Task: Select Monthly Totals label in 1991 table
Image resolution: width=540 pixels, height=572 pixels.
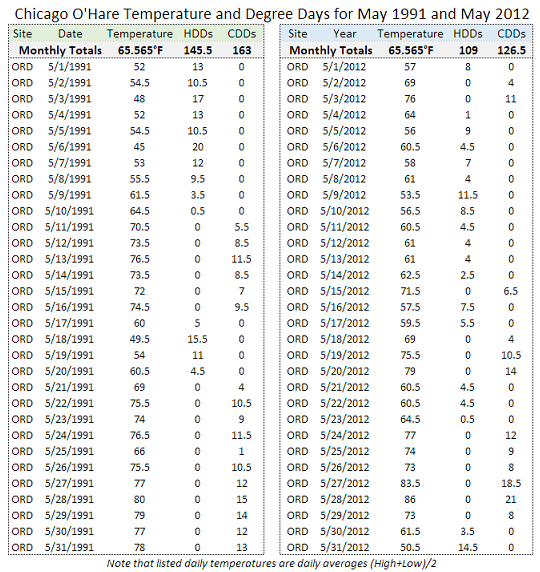Action: click(x=60, y=50)
